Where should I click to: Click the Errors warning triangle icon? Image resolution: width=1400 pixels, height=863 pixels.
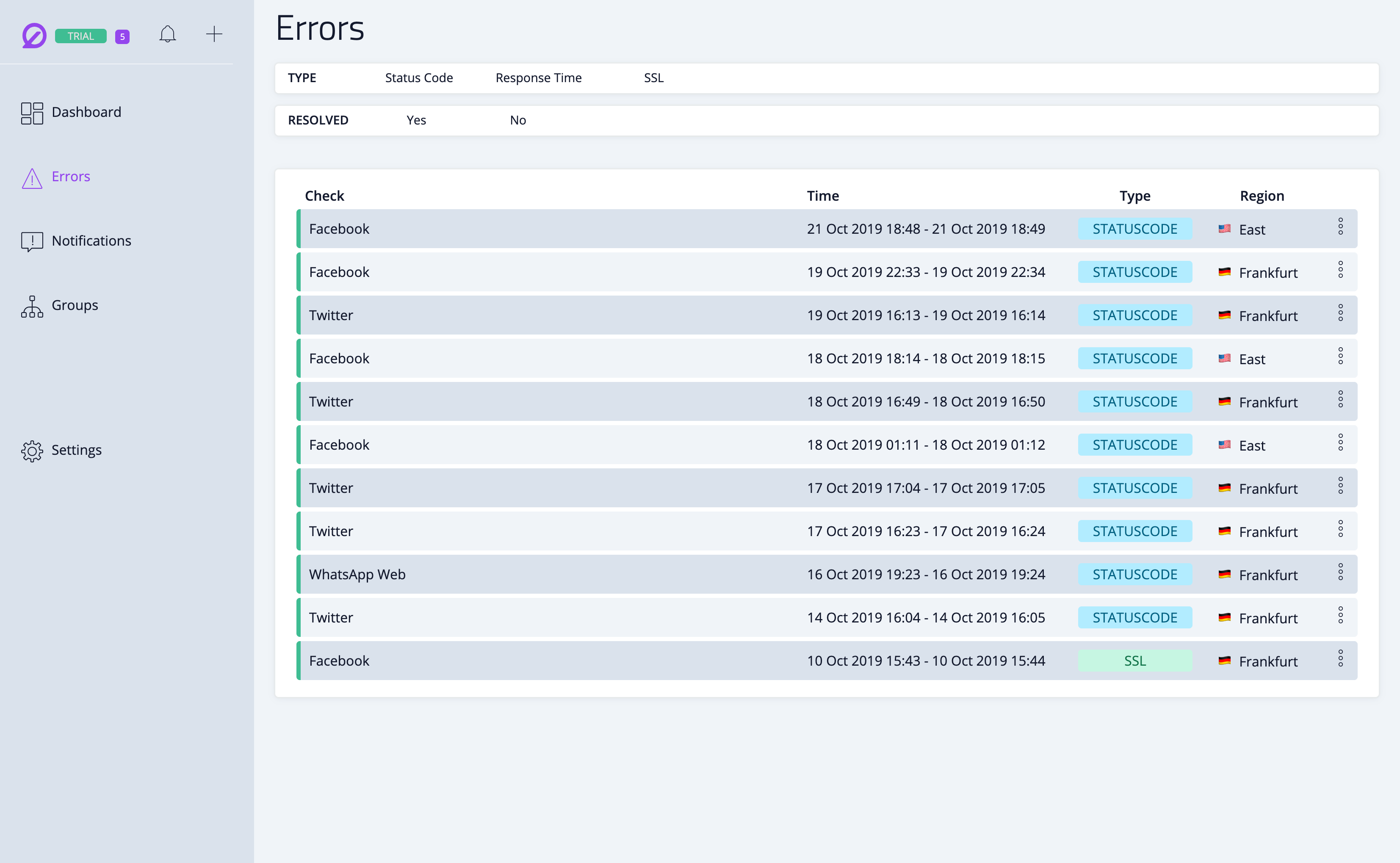32,178
